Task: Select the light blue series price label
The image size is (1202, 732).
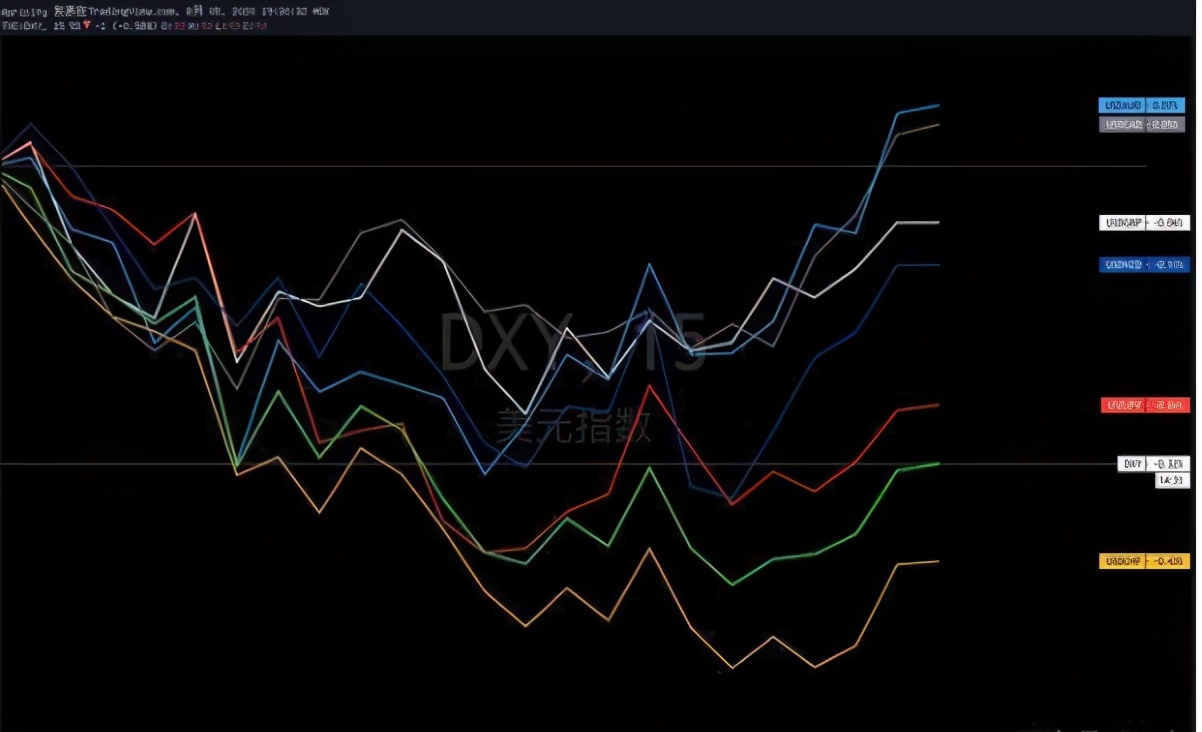Action: [1141, 105]
